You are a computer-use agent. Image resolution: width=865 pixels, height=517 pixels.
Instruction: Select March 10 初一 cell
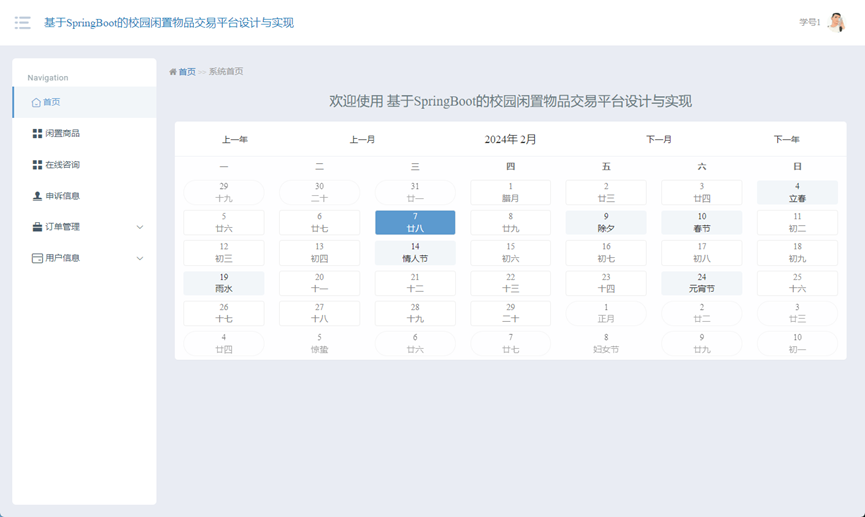point(797,344)
